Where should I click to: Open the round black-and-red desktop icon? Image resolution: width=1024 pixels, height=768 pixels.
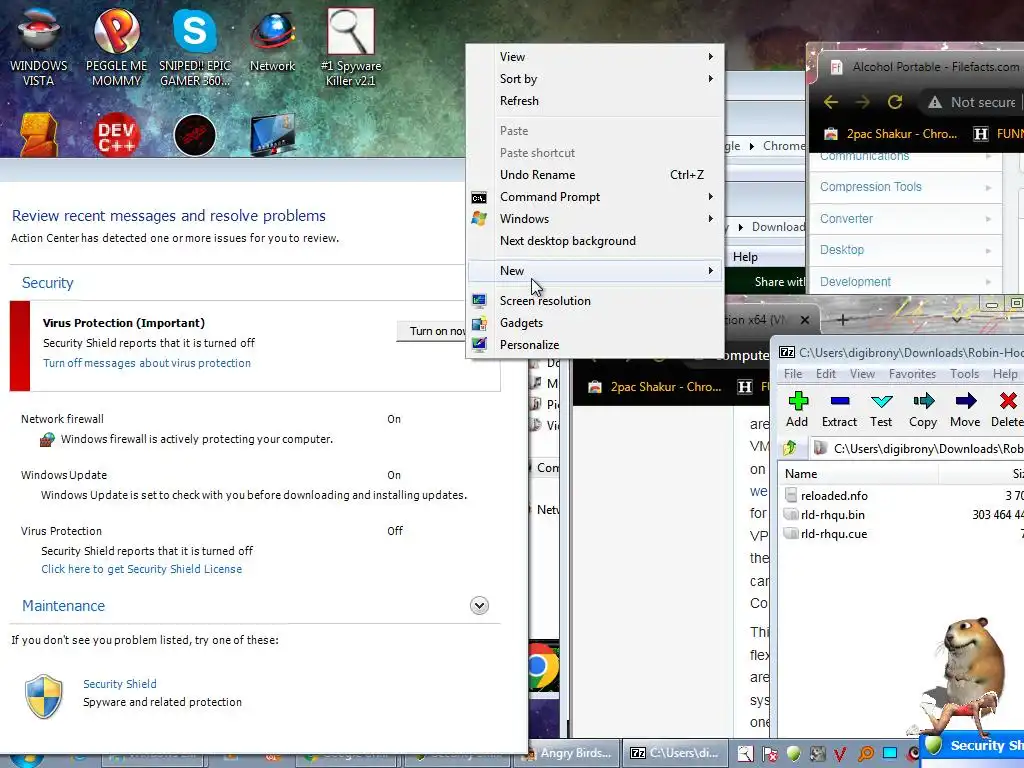coord(195,135)
